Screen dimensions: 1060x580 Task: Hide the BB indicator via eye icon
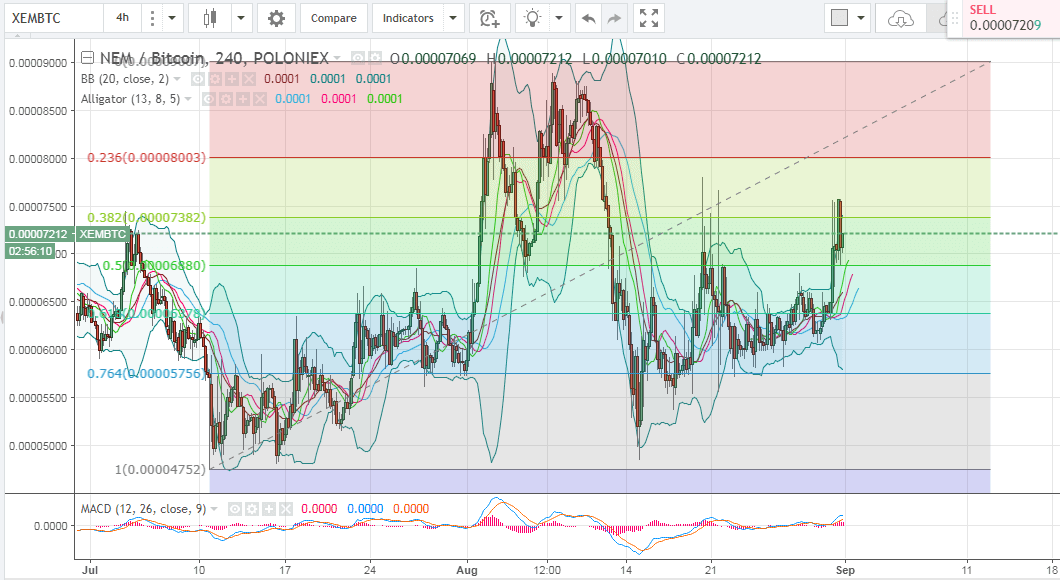[x=198, y=79]
